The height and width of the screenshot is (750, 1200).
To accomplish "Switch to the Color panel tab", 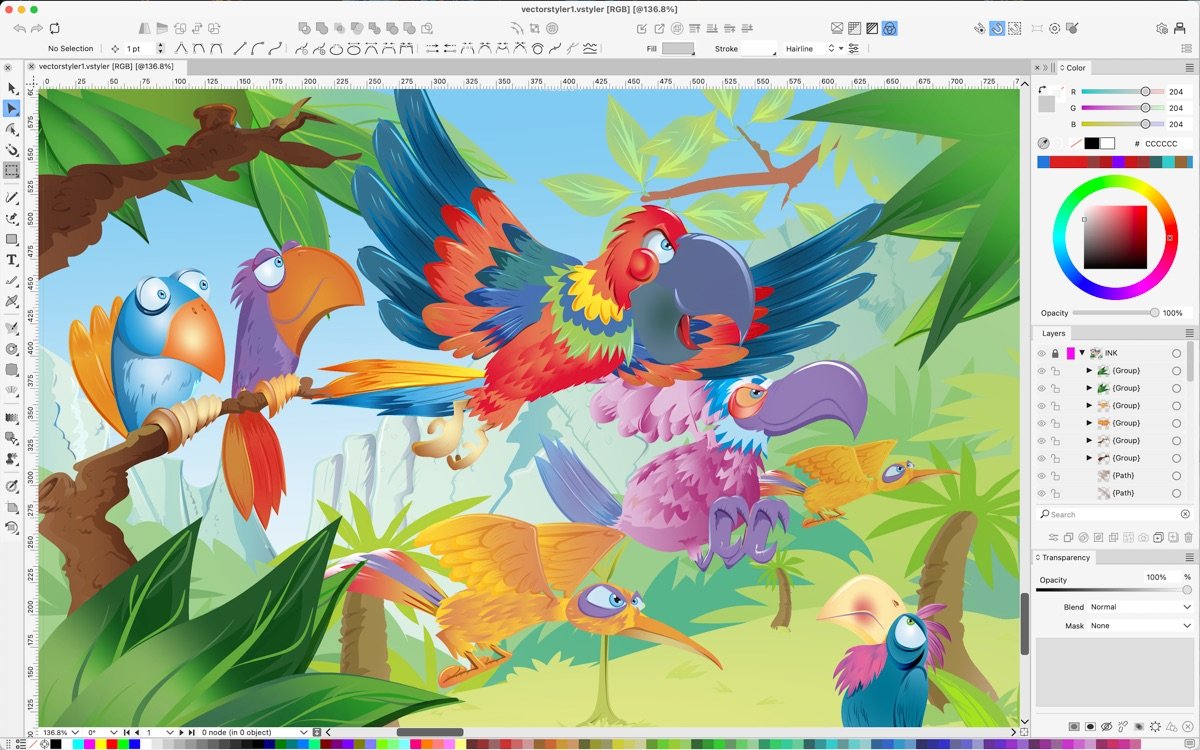I will coord(1074,68).
